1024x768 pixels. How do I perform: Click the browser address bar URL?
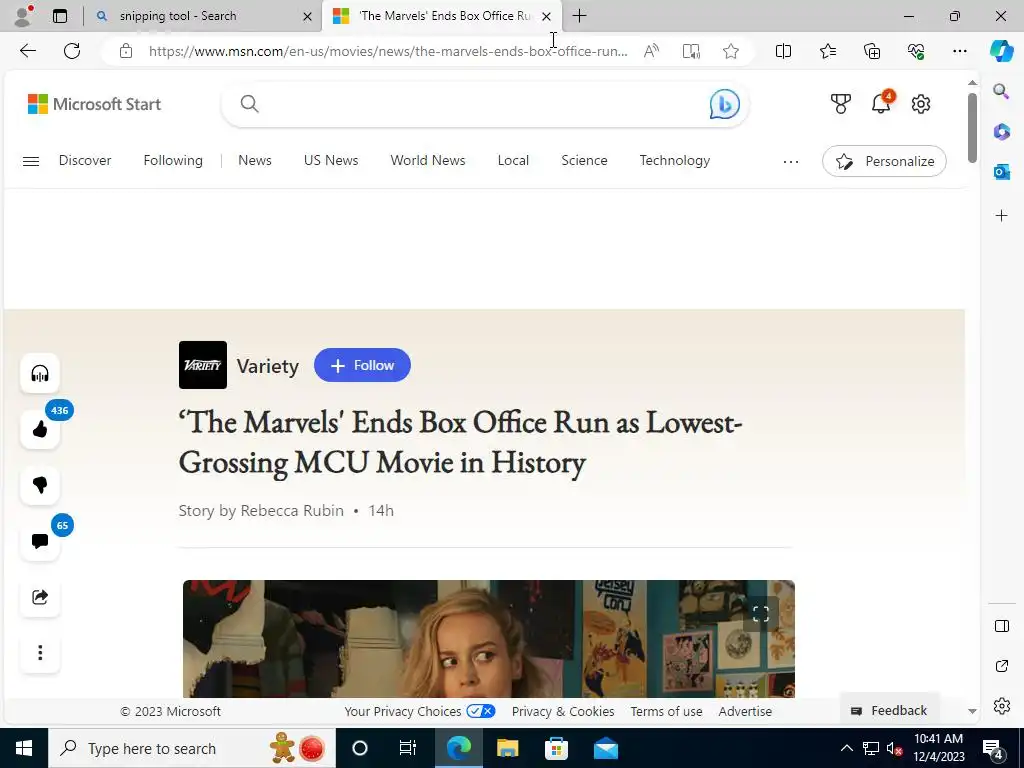click(x=388, y=51)
